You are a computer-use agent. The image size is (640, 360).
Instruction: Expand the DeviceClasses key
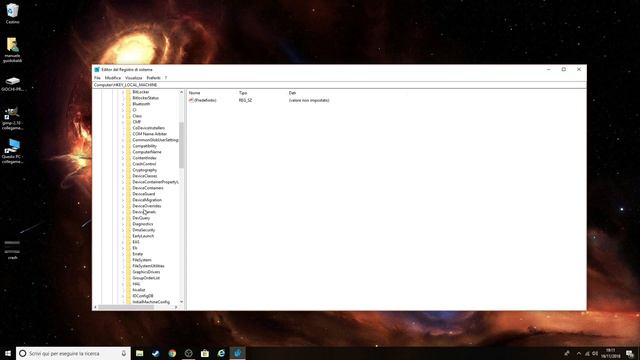point(123,176)
